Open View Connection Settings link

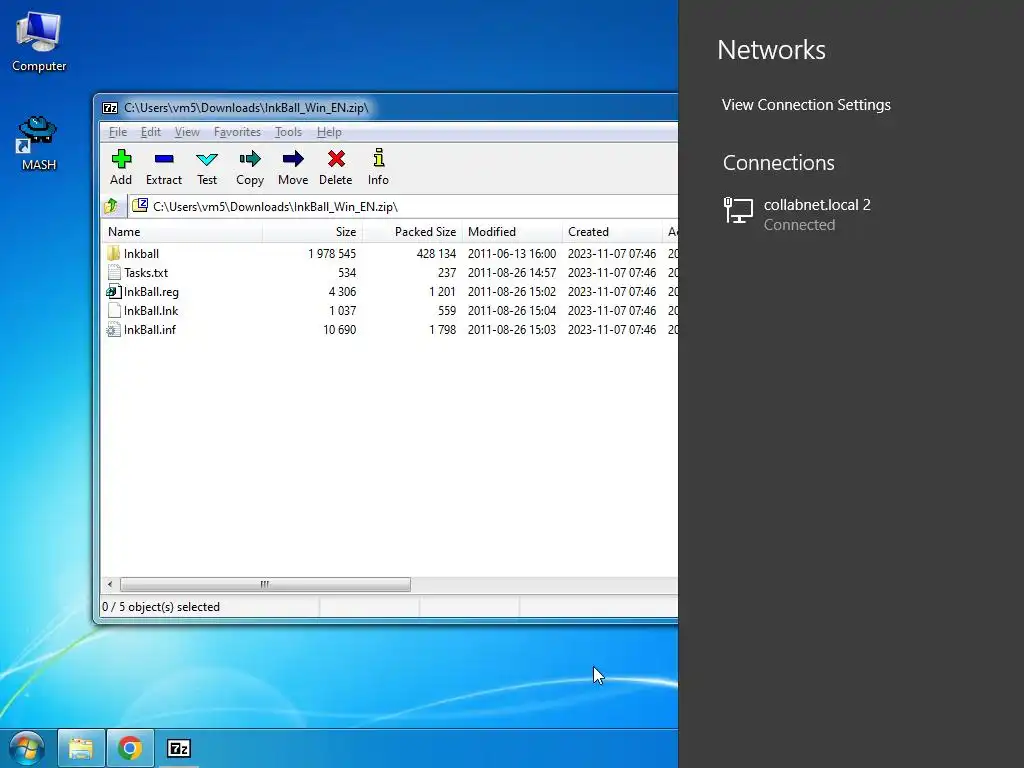[x=806, y=105]
